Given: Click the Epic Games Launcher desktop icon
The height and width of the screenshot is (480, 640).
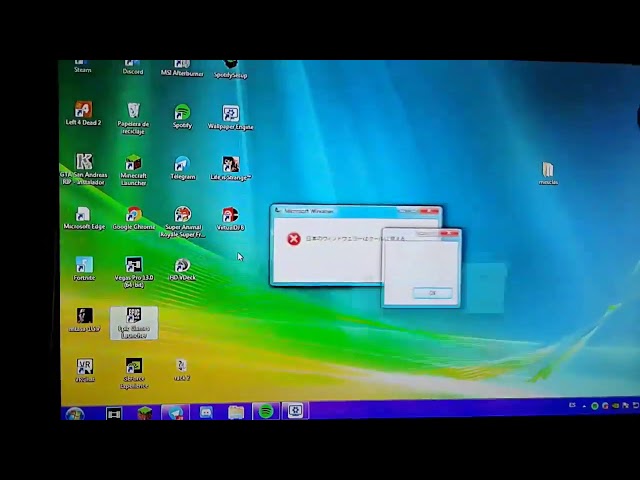Looking at the screenshot, I should 133,318.
